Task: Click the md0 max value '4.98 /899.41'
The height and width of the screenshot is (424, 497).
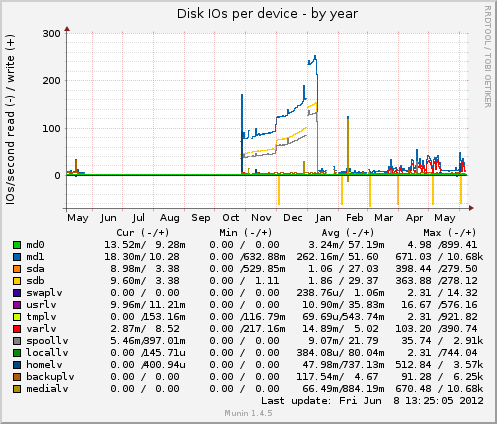Action: point(442,245)
